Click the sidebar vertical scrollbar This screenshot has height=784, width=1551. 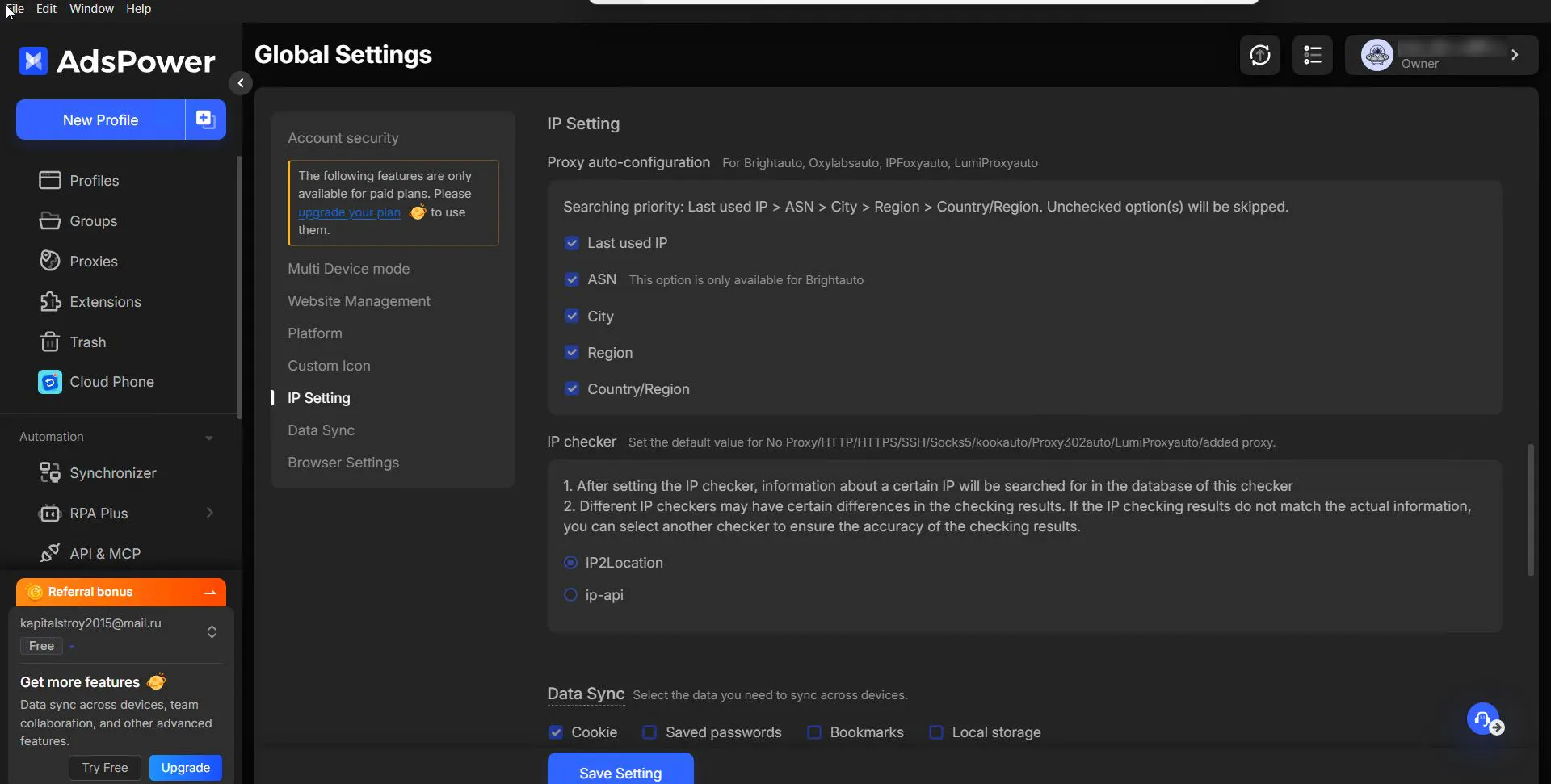click(x=238, y=287)
